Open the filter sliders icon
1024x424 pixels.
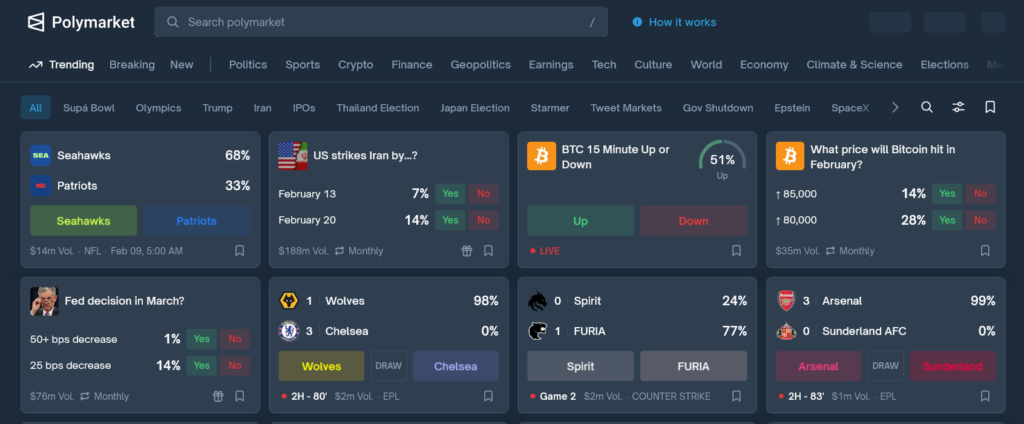click(x=958, y=107)
